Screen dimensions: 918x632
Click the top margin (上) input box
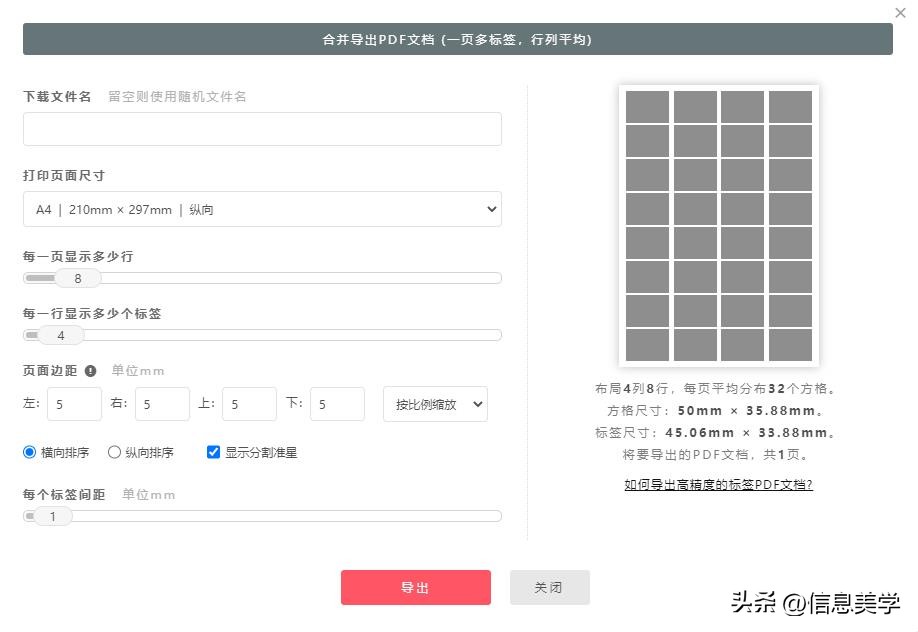tap(248, 404)
